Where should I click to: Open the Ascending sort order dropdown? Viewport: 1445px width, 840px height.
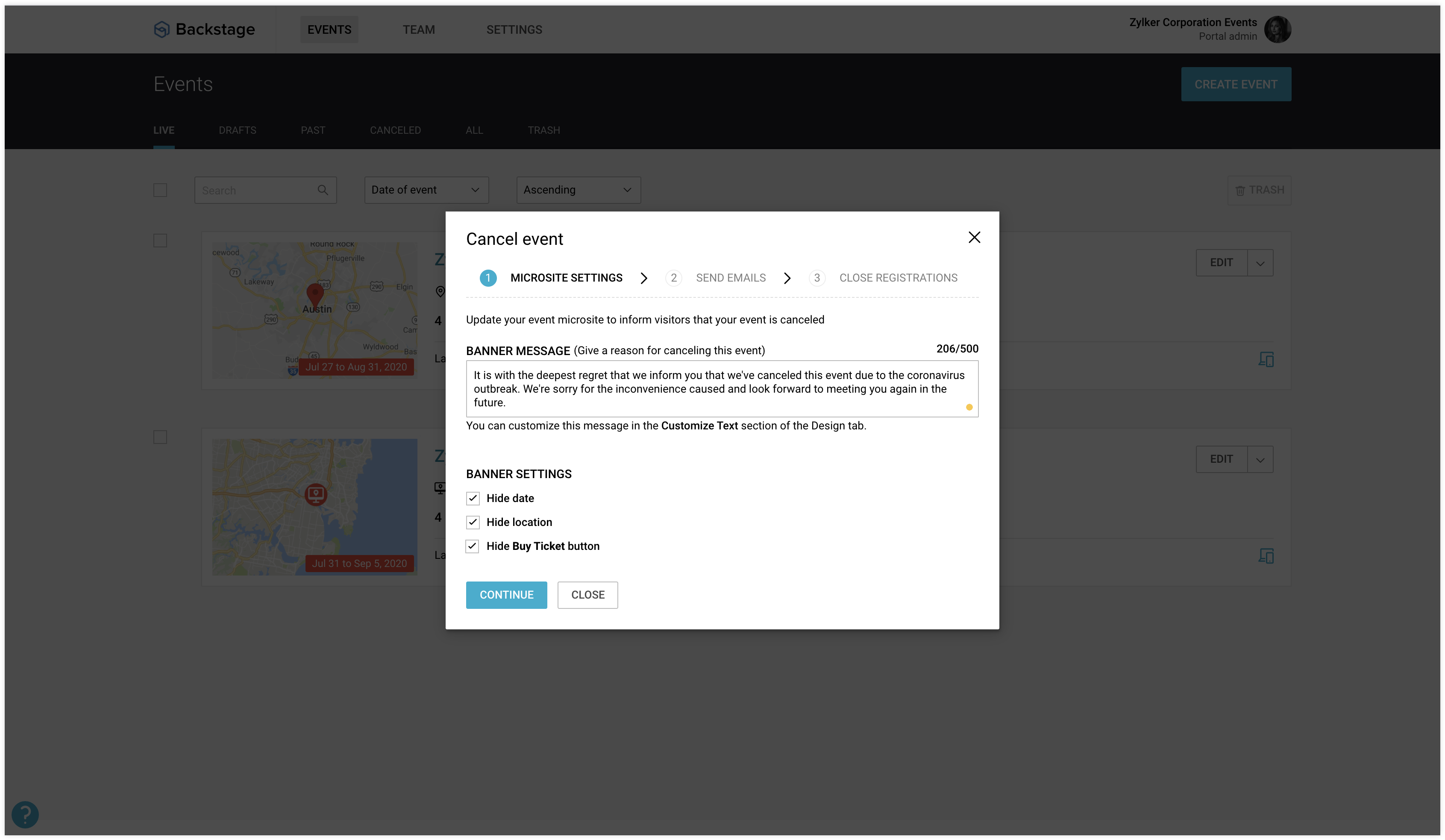tap(577, 190)
